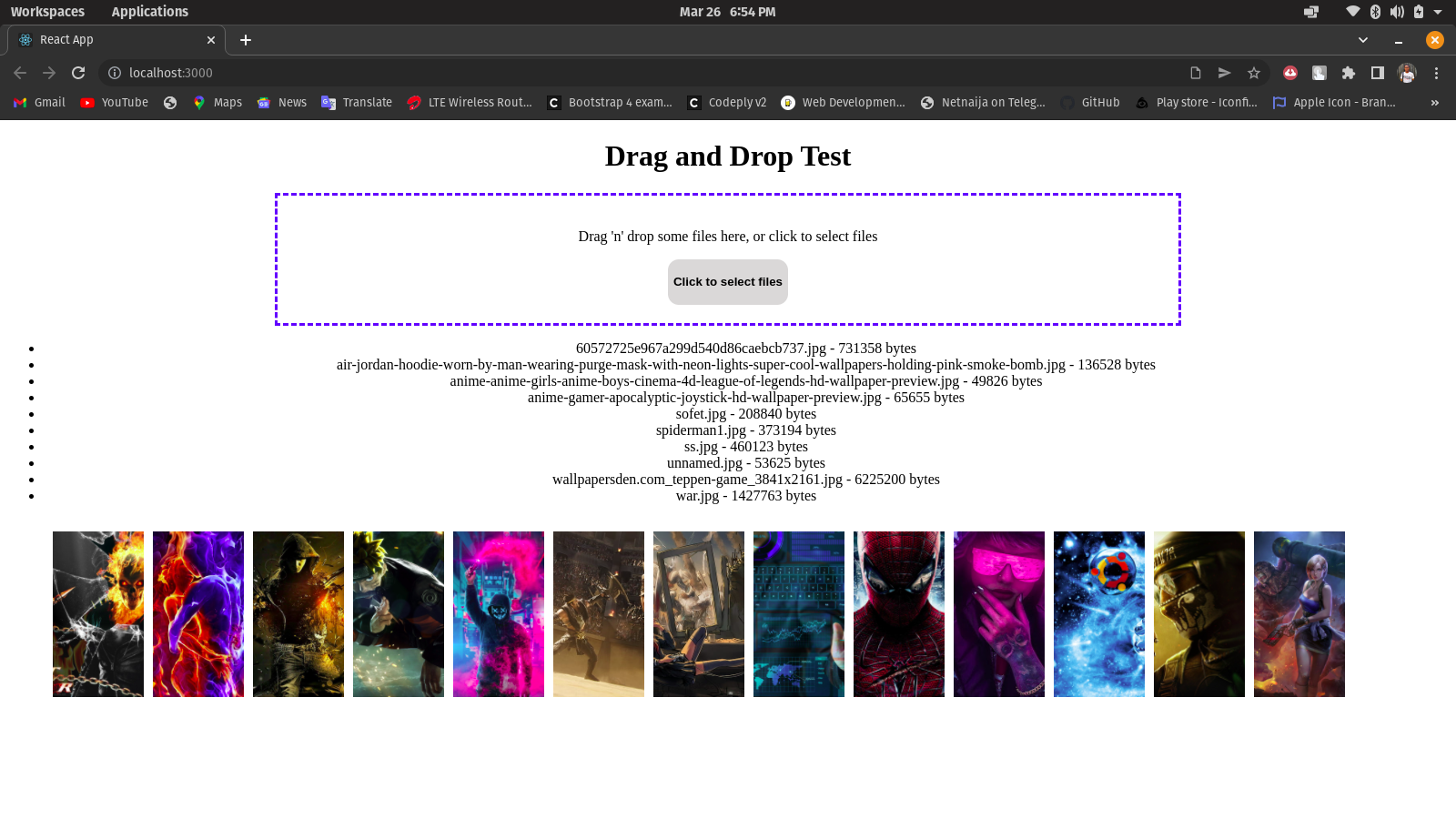Click the Bluetooth status icon
1456x819 pixels.
click(1376, 12)
